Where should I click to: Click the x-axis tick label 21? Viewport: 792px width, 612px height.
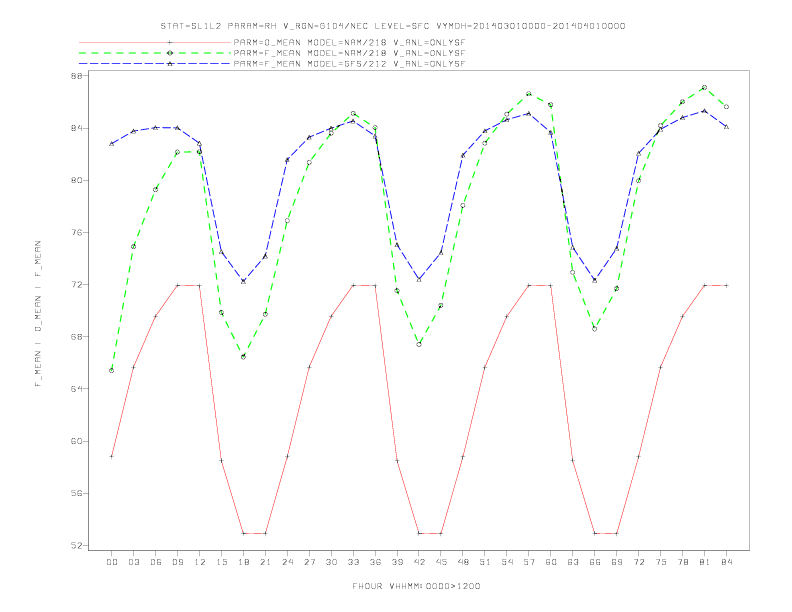(265, 562)
